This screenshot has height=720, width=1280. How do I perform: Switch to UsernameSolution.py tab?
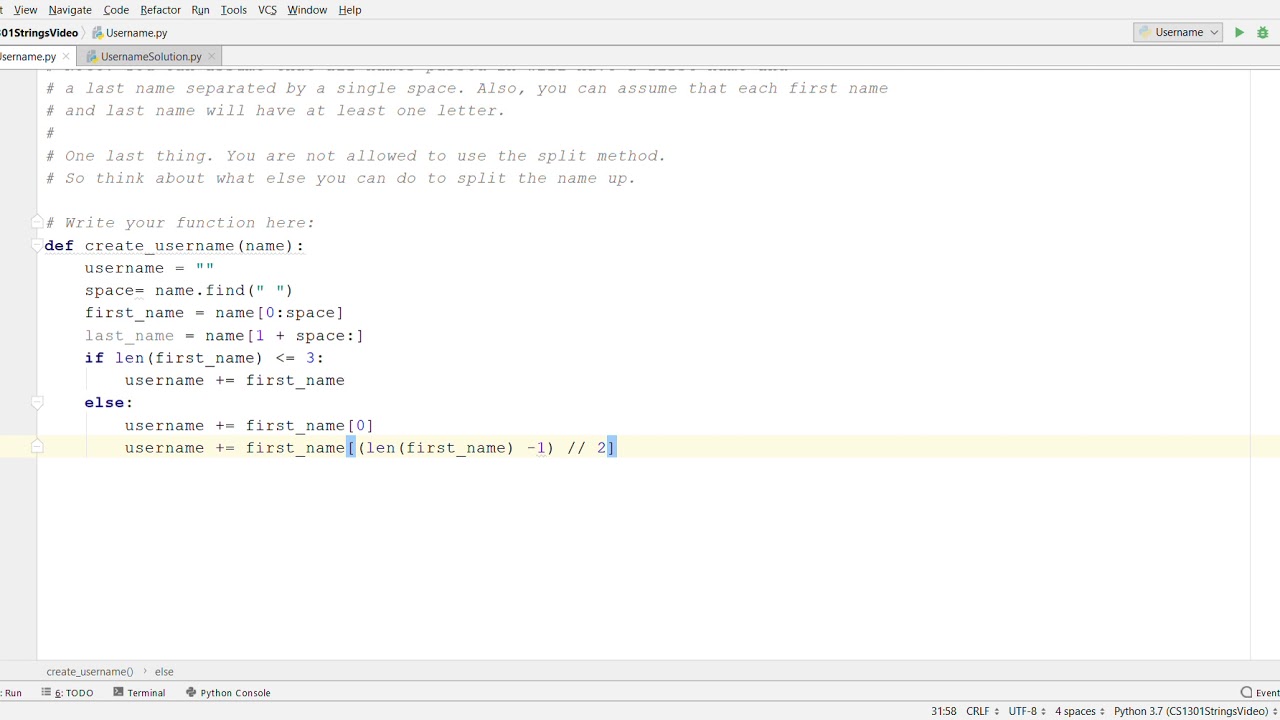[151, 57]
